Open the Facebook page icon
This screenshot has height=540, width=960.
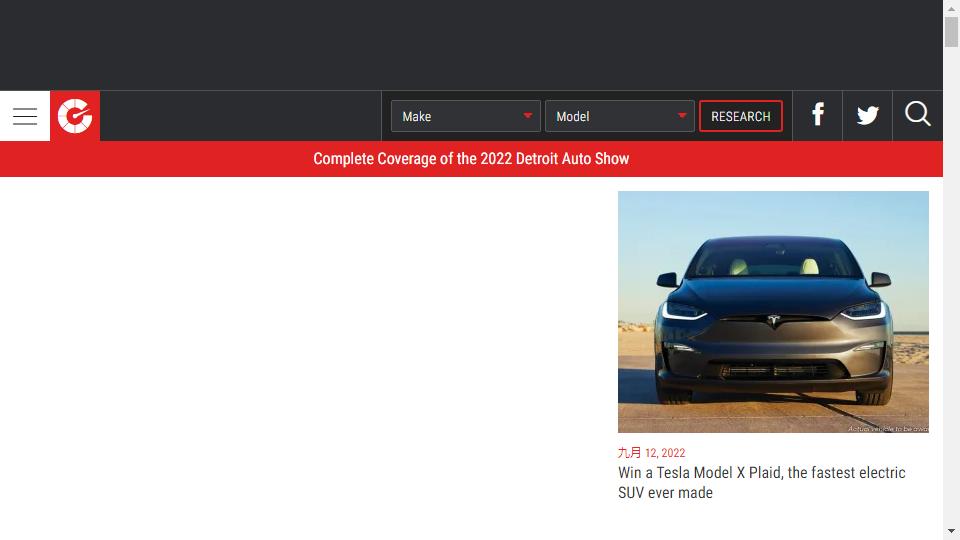coord(818,115)
